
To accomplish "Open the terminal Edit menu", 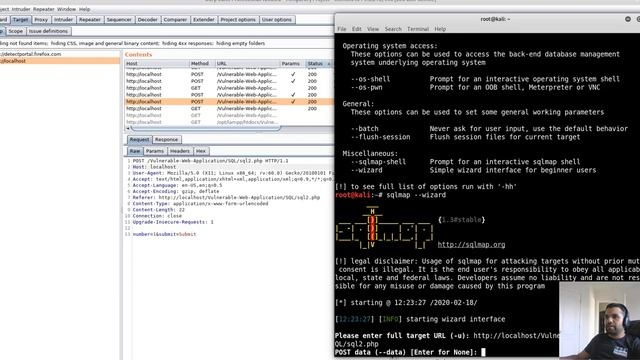I will (357, 29).
